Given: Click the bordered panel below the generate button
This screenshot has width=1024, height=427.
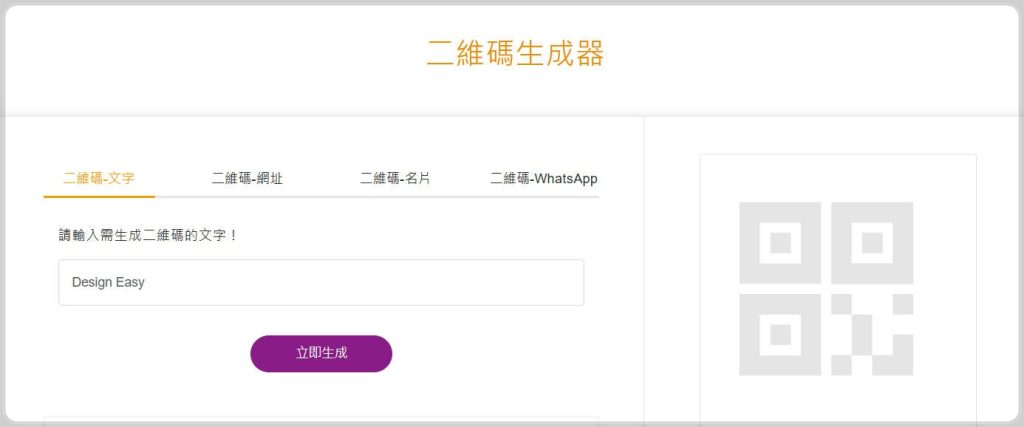Looking at the screenshot, I should point(321,421).
